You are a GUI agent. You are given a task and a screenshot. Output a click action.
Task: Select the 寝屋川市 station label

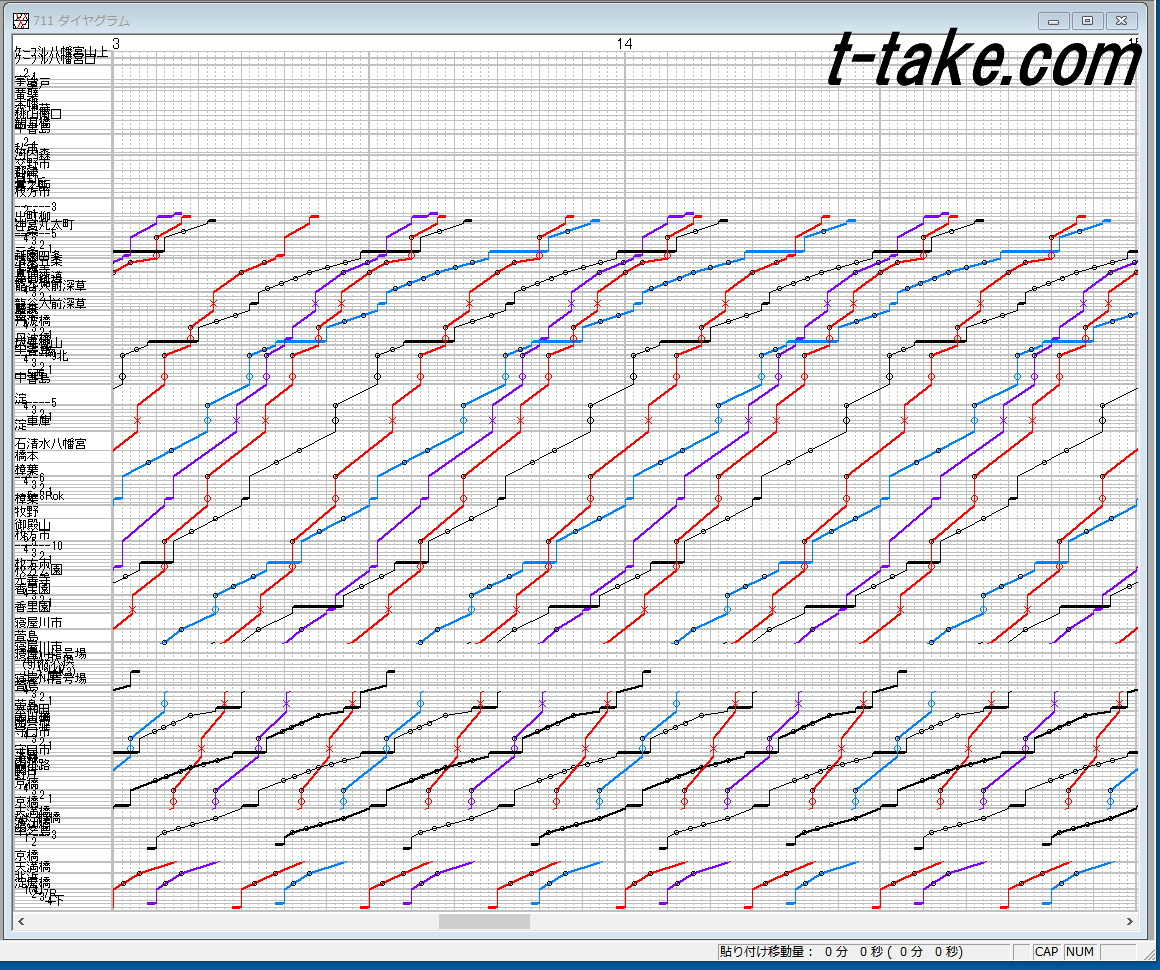coord(38,623)
